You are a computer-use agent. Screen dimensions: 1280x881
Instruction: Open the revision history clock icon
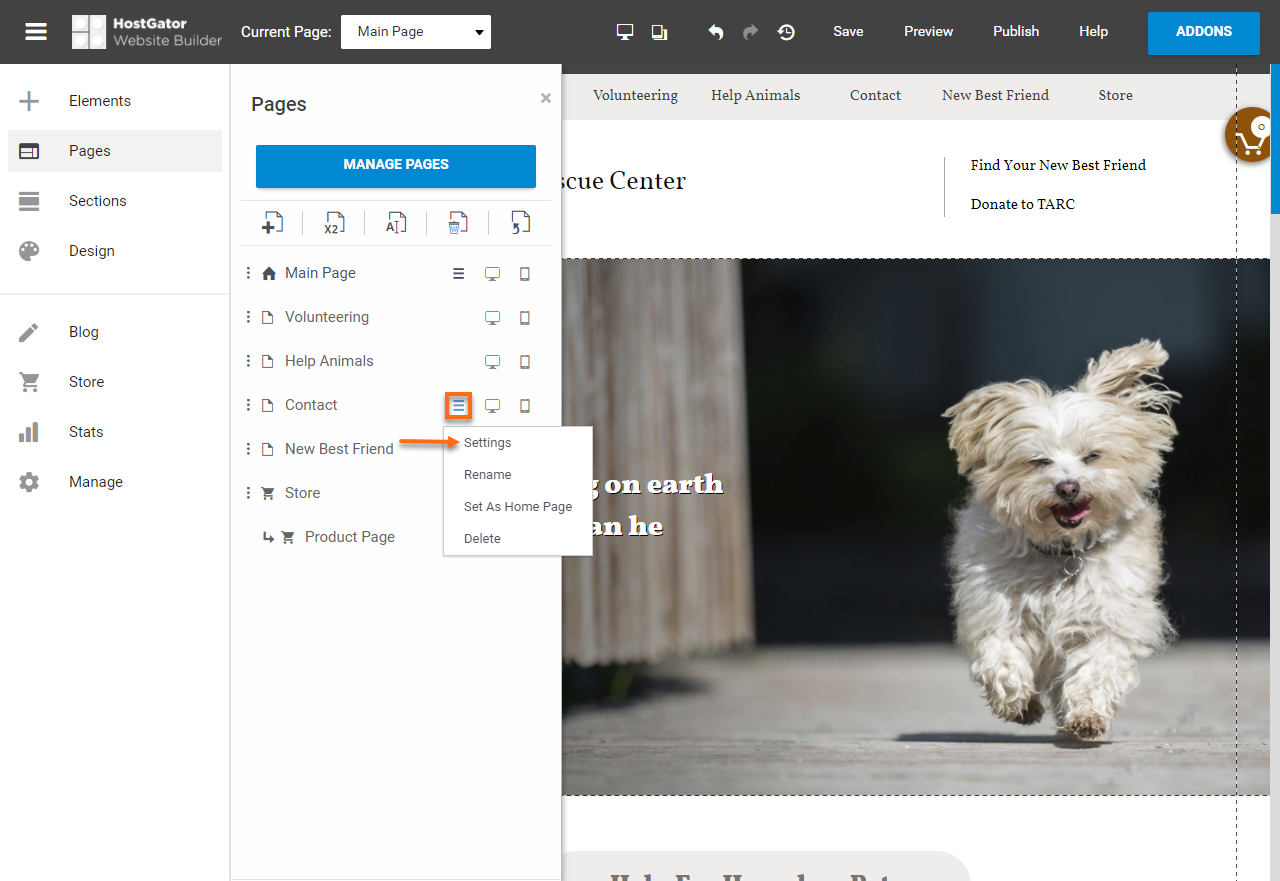point(786,32)
